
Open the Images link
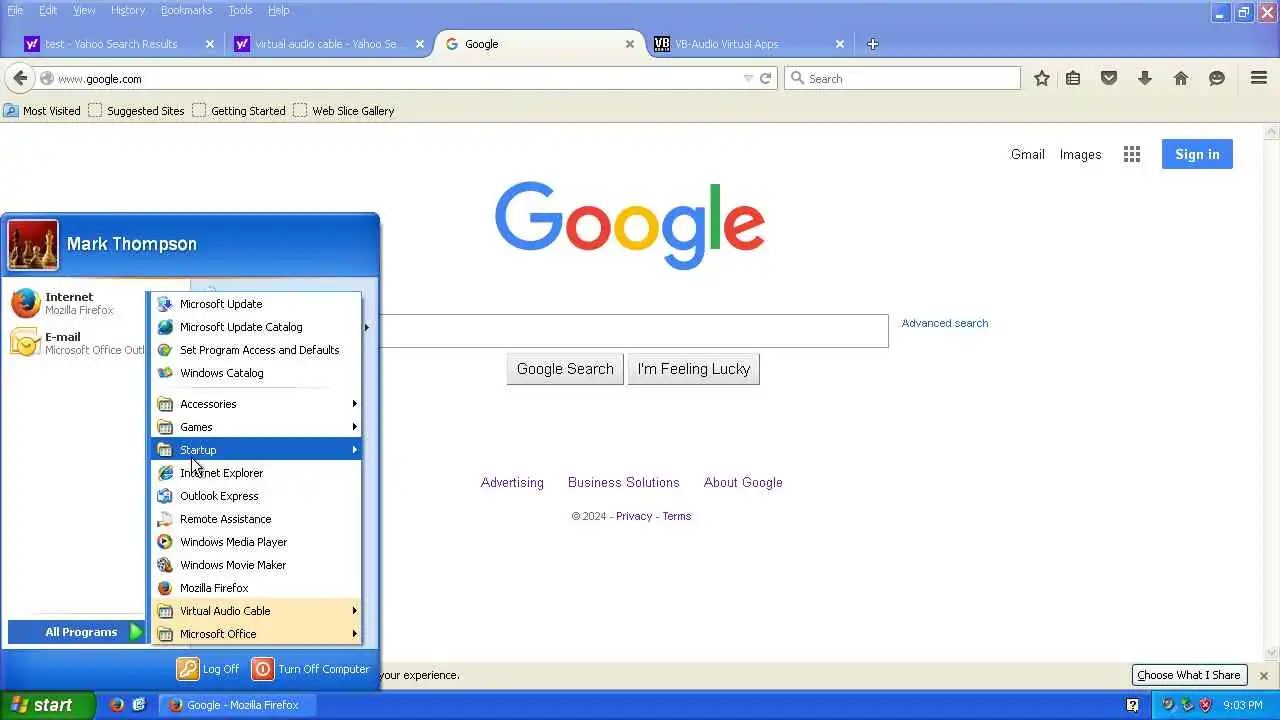pyautogui.click(x=1080, y=154)
